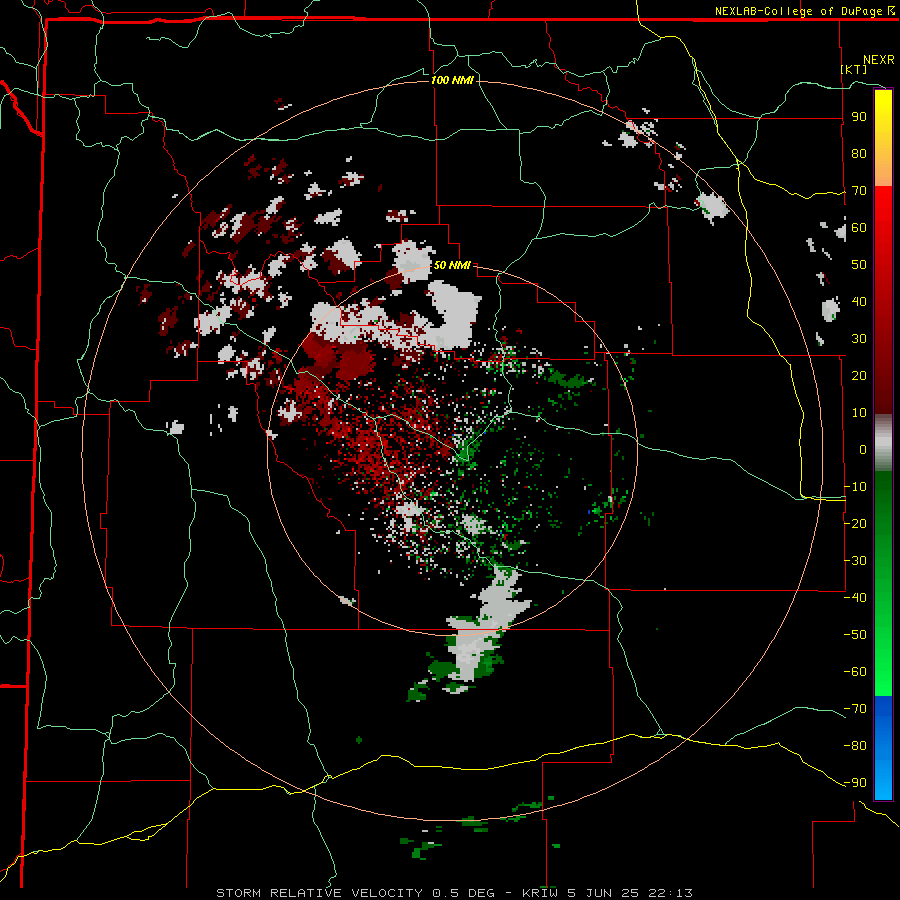Viewport: 900px width, 900px height.
Task: Click the positive 80 knot scale label
Action: pyautogui.click(x=859, y=153)
